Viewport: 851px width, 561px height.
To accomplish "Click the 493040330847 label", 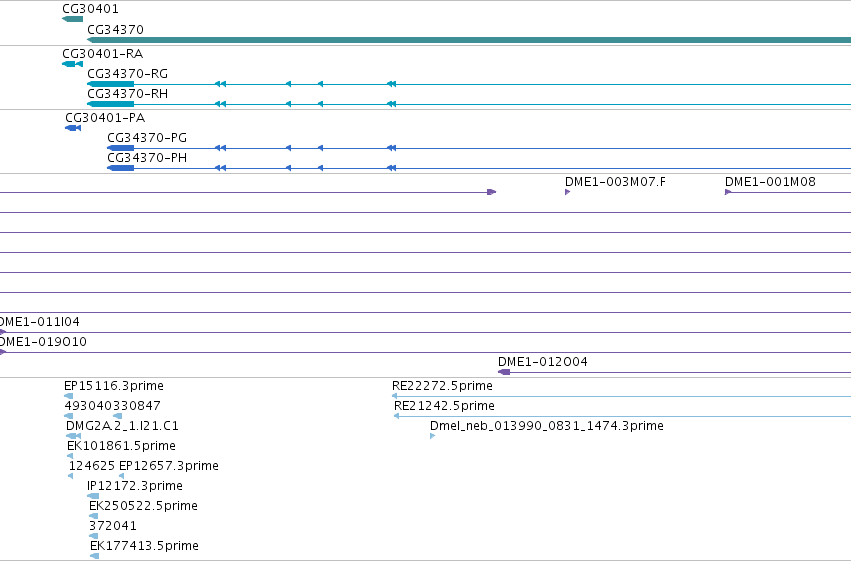I will tap(112, 406).
